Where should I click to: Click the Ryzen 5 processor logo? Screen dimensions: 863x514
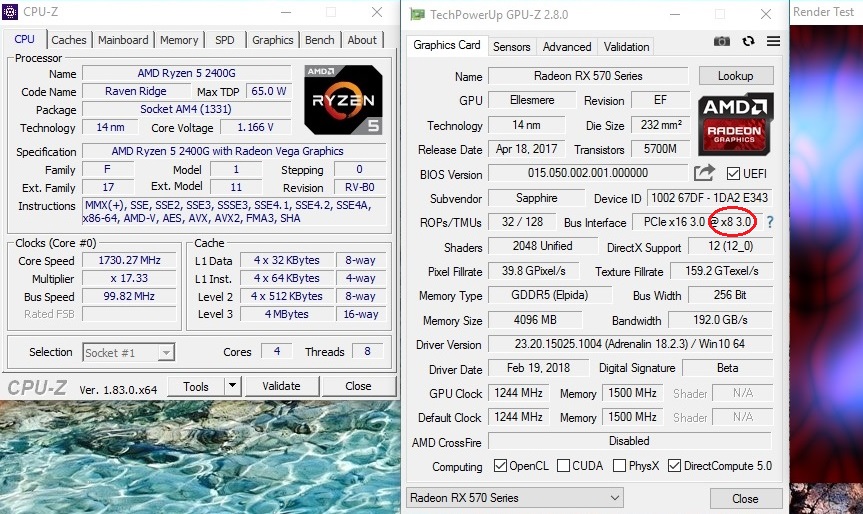tap(343, 100)
